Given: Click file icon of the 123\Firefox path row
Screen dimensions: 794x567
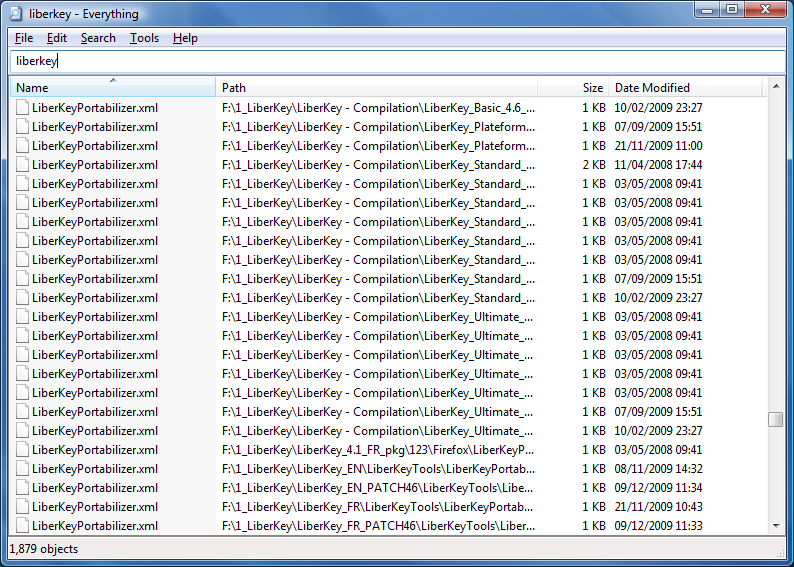Looking at the screenshot, I should point(22,450).
